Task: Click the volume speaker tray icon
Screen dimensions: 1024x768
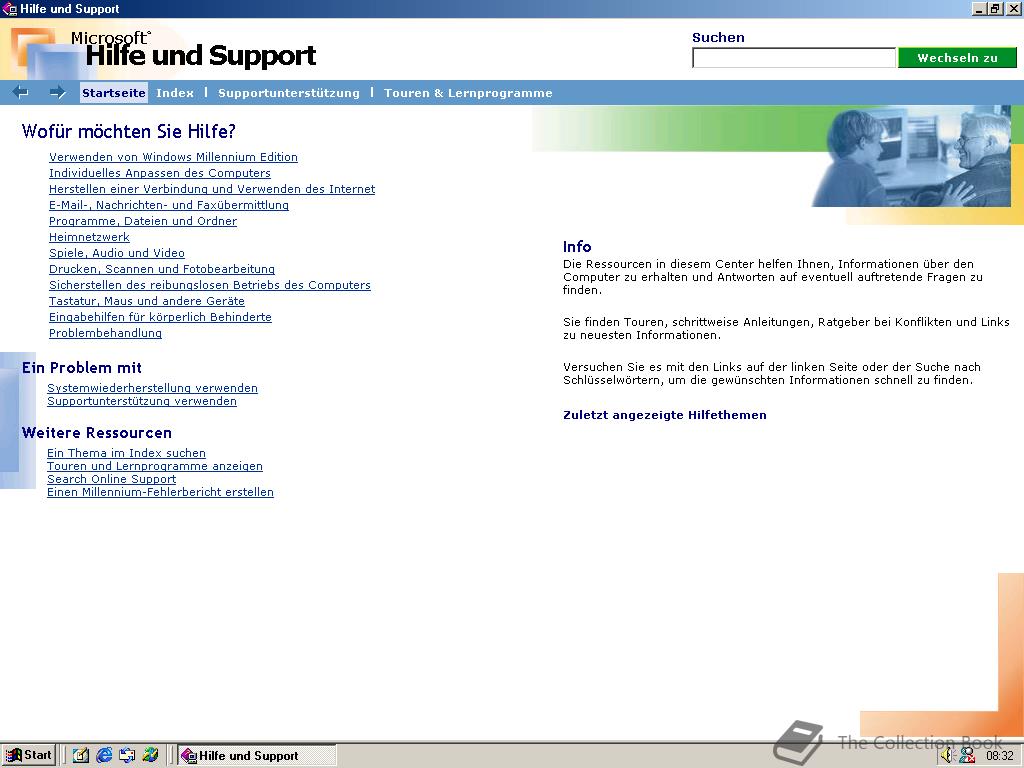Action: pos(948,756)
